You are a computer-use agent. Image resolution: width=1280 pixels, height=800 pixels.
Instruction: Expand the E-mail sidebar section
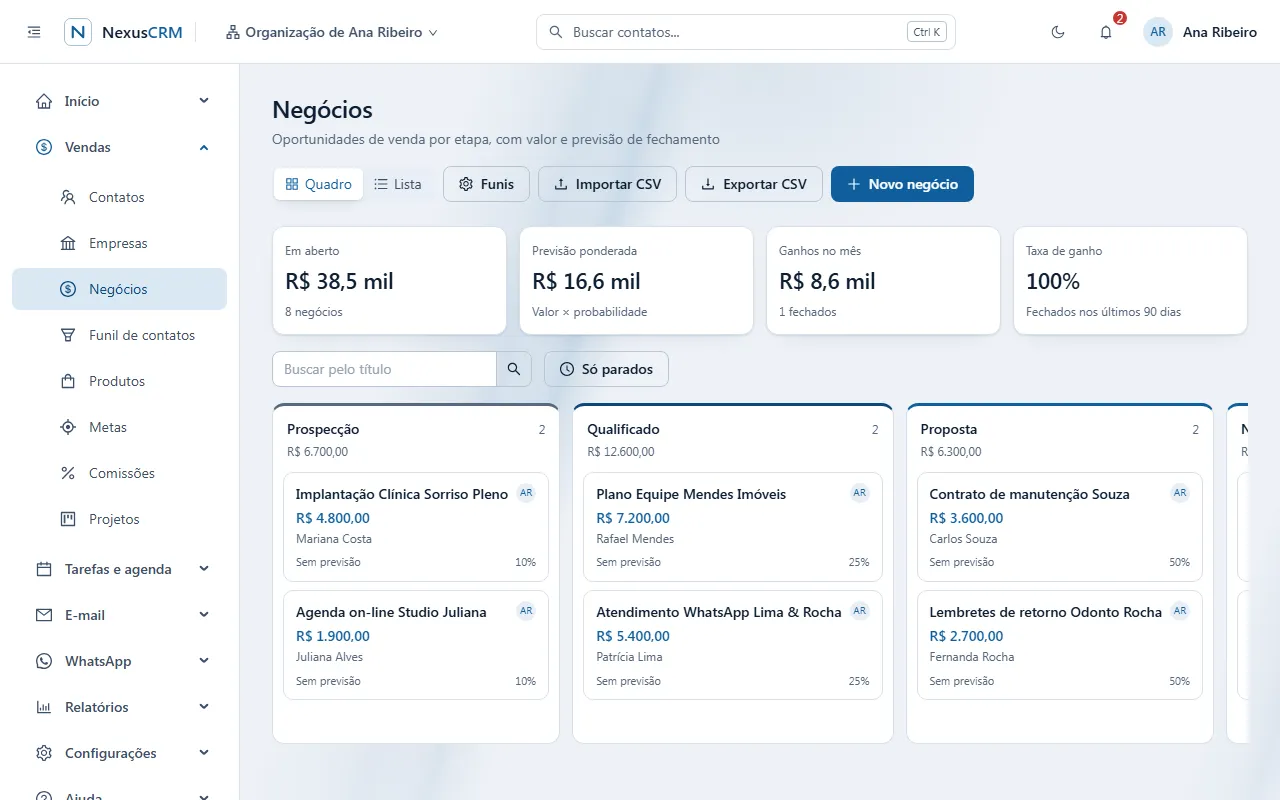(119, 615)
